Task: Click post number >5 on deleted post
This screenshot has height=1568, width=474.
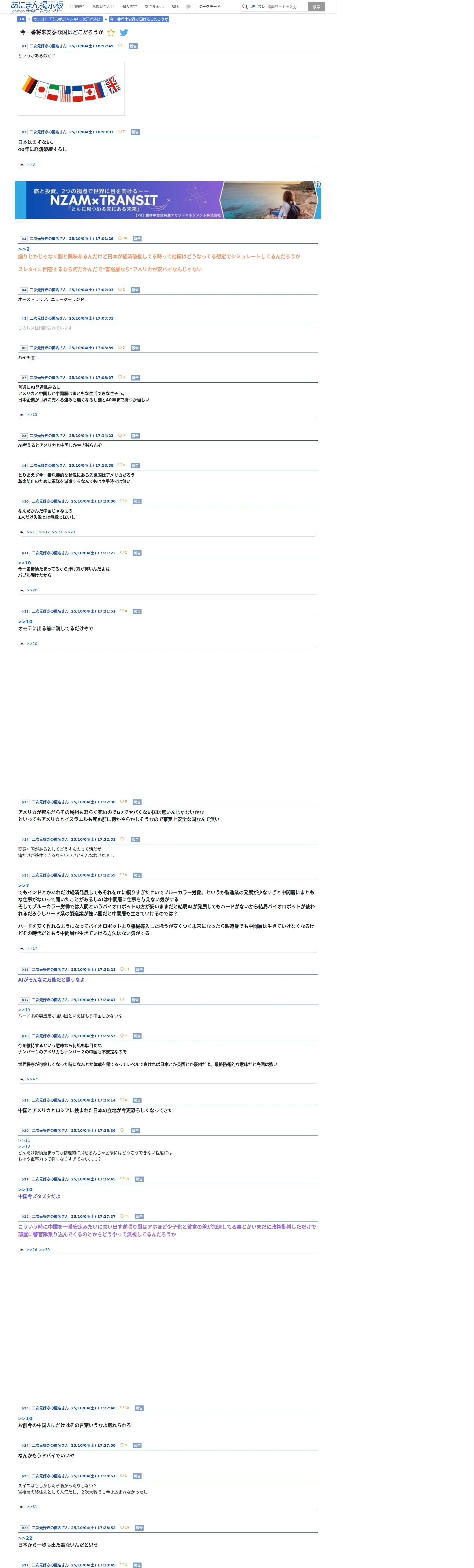Action: pos(24,318)
